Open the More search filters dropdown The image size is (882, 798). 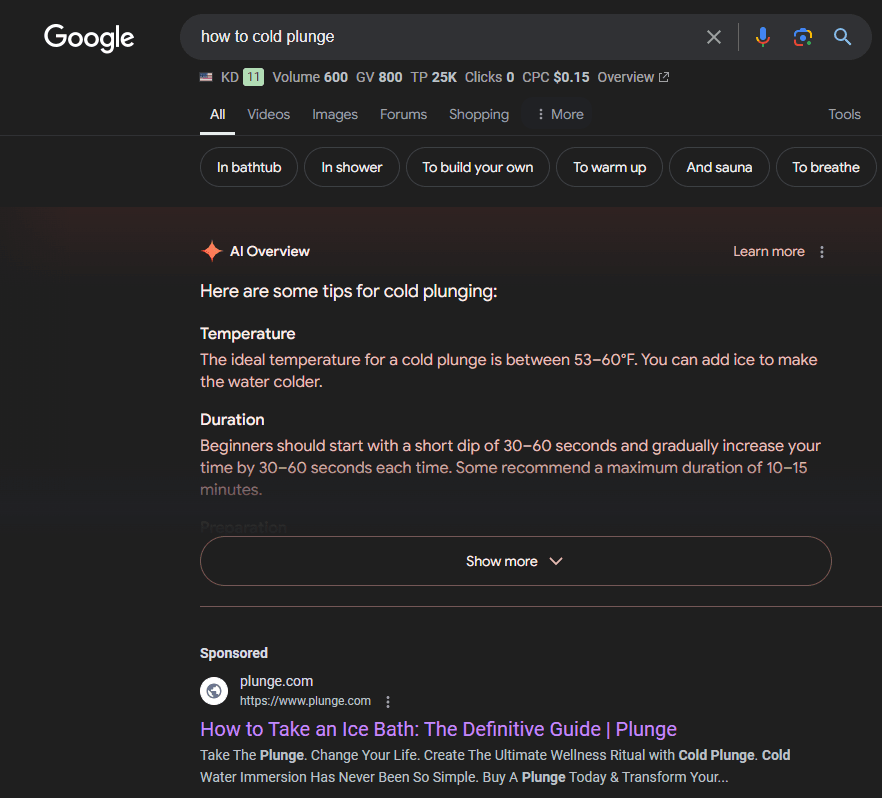(x=559, y=114)
